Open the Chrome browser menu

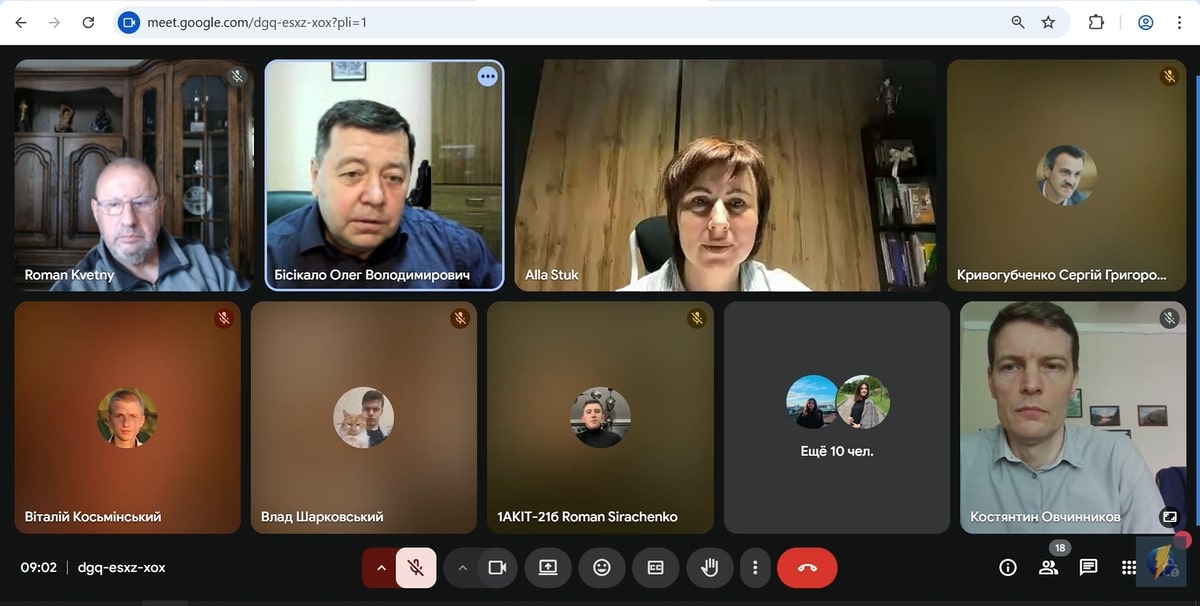pos(1181,22)
